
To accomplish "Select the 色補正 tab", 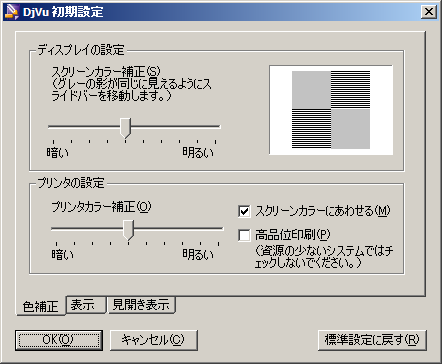I will pyautogui.click(x=41, y=306).
